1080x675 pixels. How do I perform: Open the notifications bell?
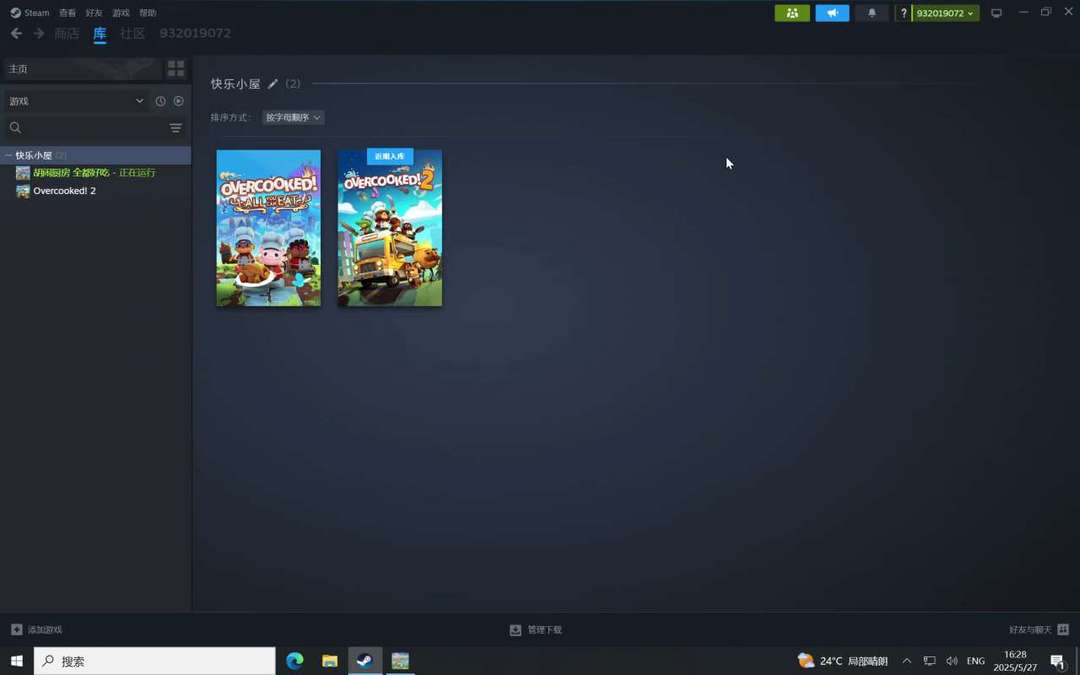(871, 13)
